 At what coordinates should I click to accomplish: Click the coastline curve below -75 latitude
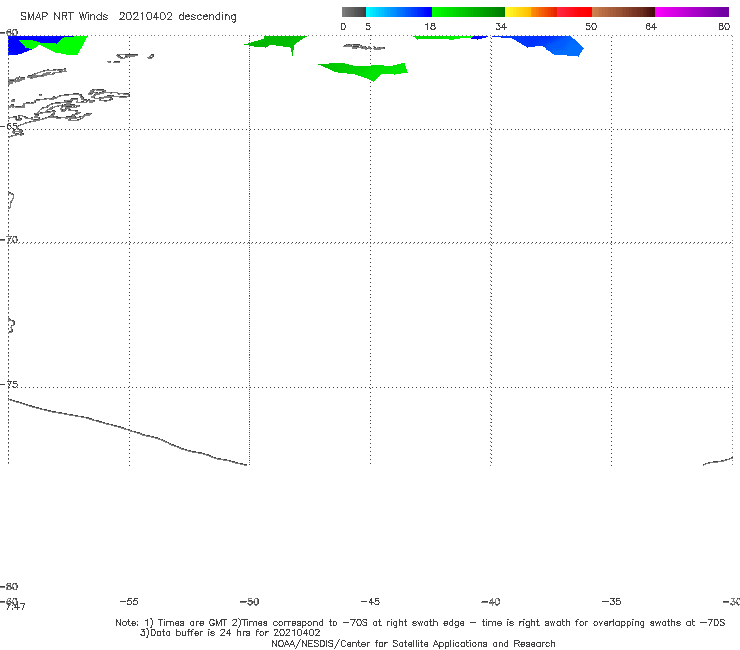[x=128, y=432]
